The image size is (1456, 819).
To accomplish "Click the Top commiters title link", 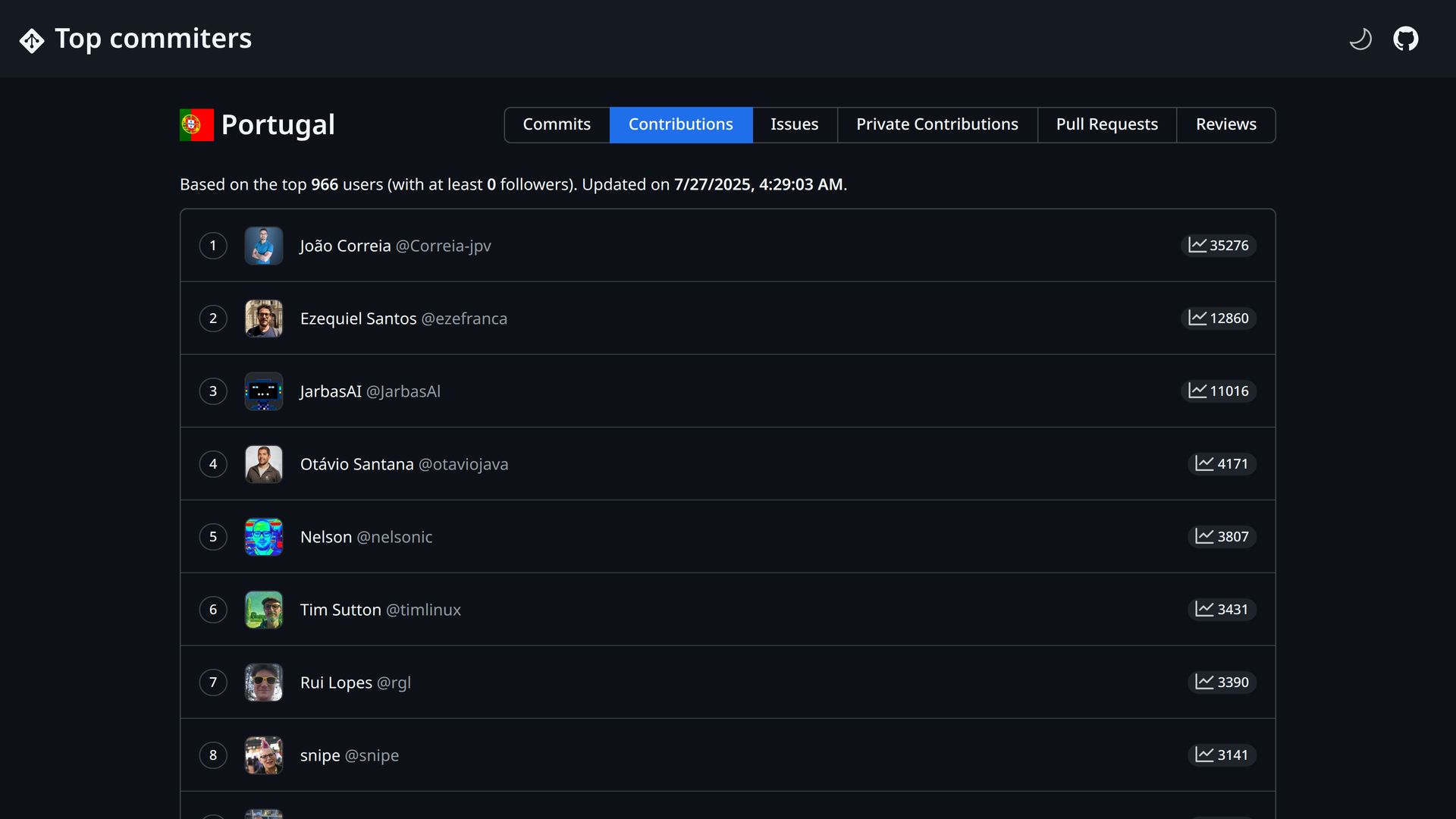I will pyautogui.click(x=153, y=39).
